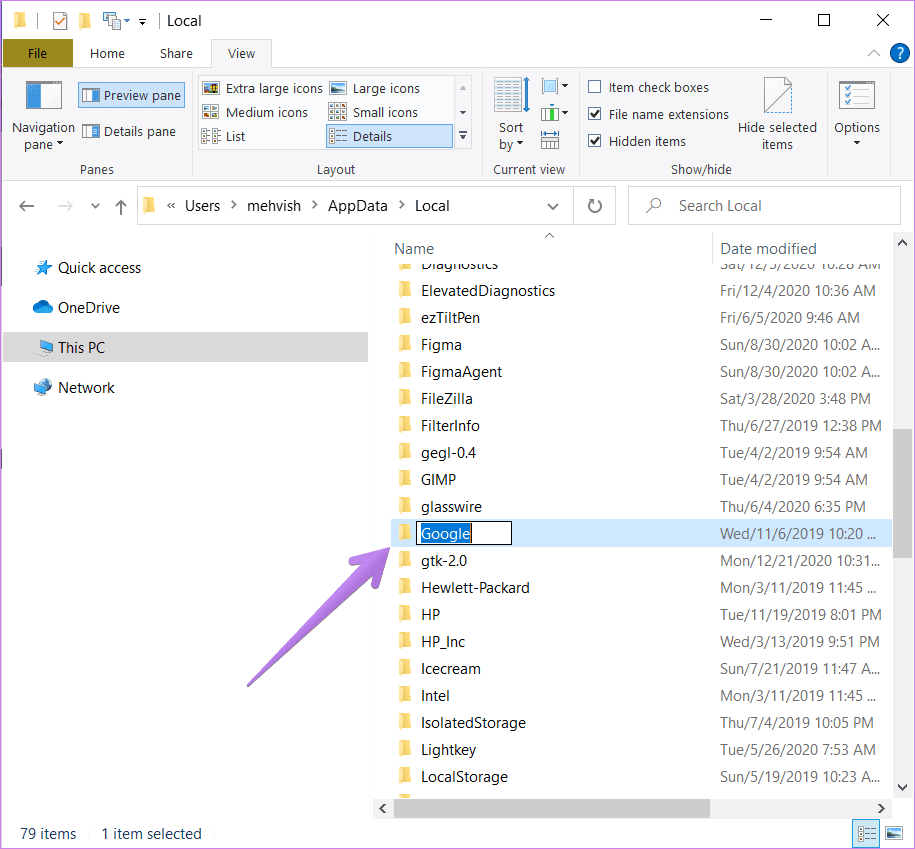Collapse the ribbon with the chevron
Image resolution: width=915 pixels, height=849 pixels.
[x=874, y=53]
